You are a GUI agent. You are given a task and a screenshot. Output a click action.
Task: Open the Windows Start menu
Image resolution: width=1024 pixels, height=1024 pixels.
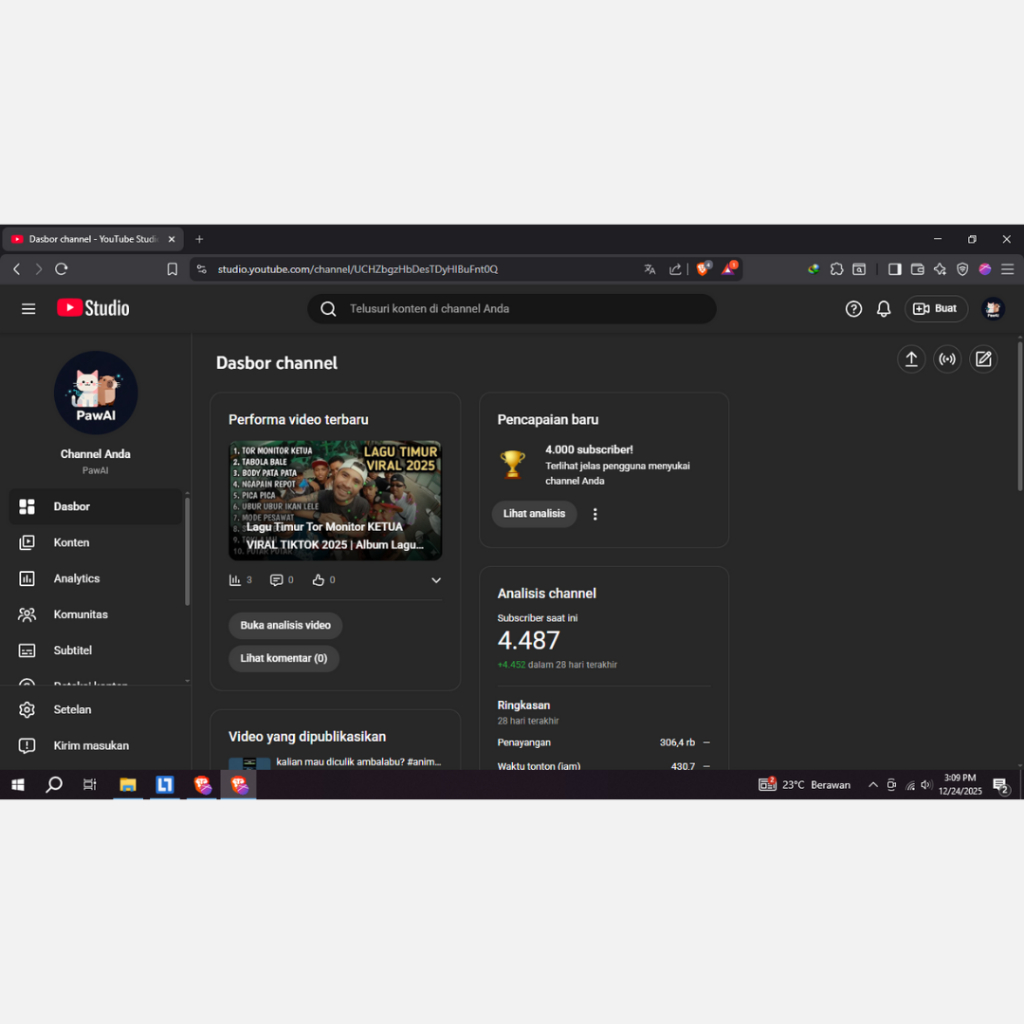(18, 784)
